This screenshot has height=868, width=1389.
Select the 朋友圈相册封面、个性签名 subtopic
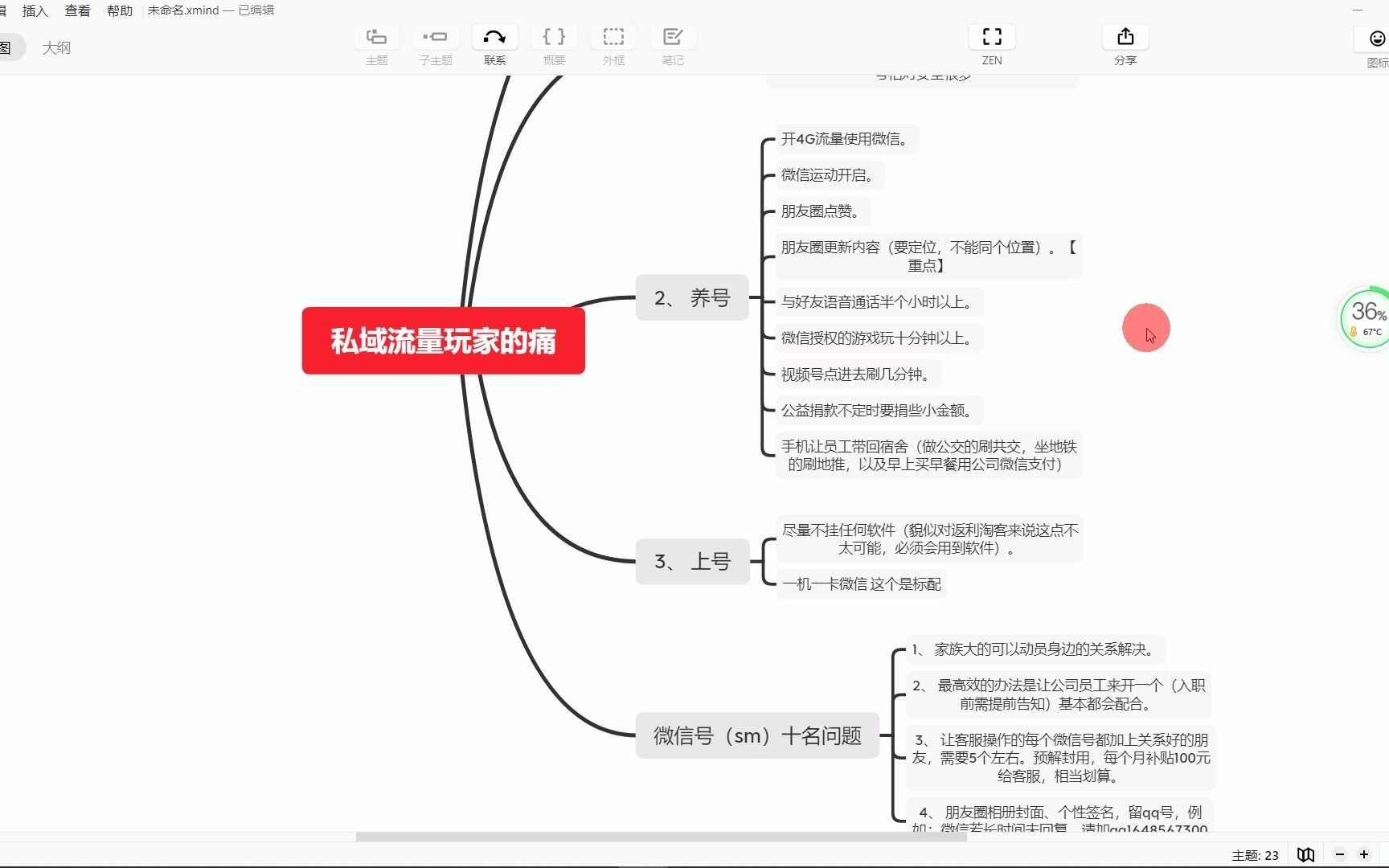[x=1059, y=815]
